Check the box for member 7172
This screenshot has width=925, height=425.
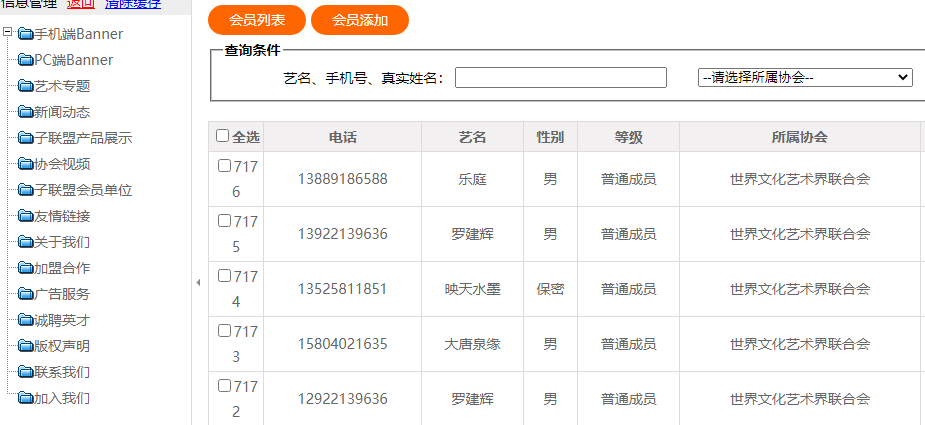[224, 386]
